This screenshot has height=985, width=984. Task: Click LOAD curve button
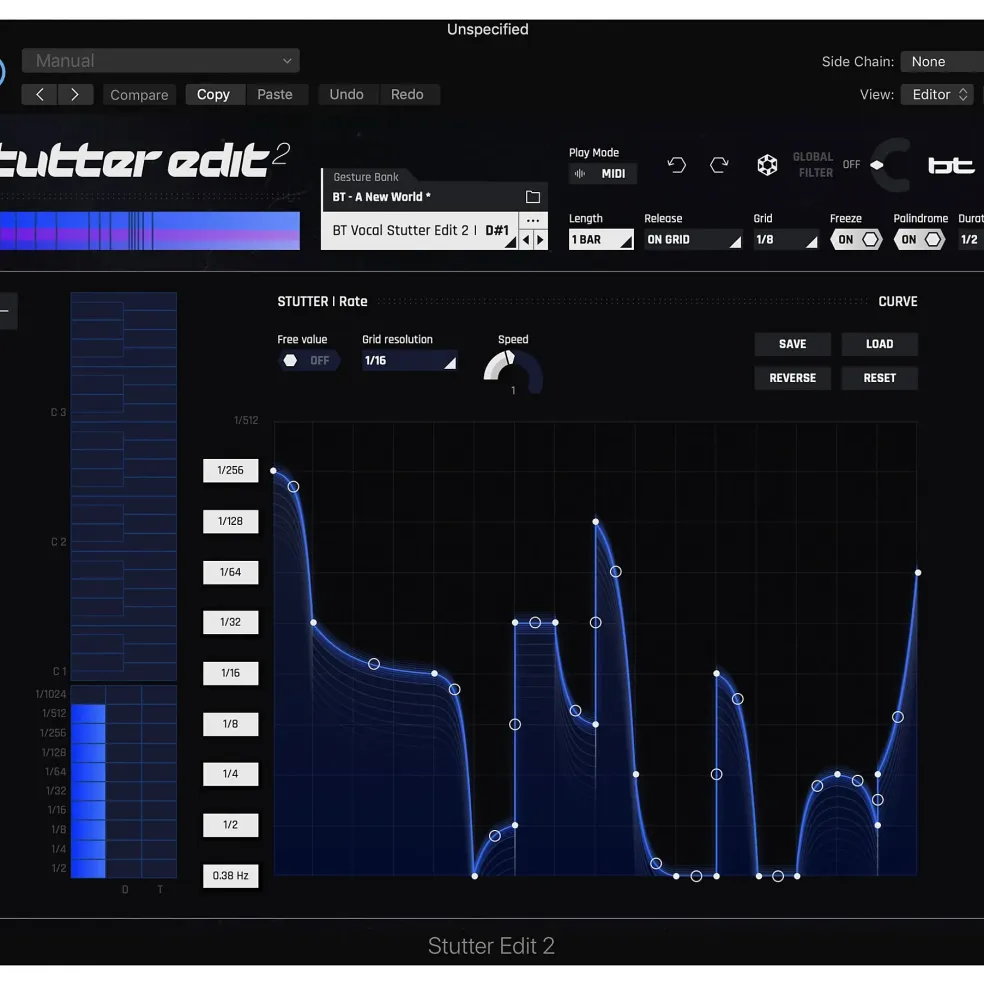click(x=879, y=344)
